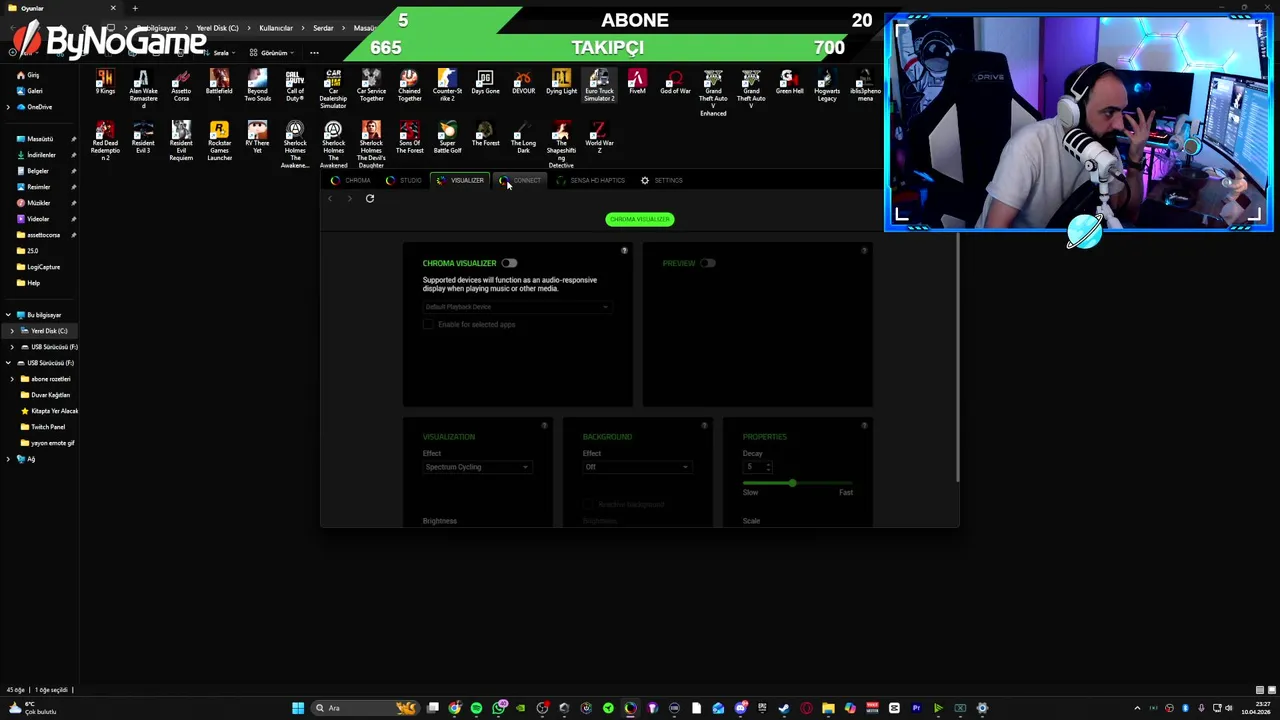Select the Euro Truck Simulator 2 shortcut
The image size is (1280, 720).
(x=599, y=86)
